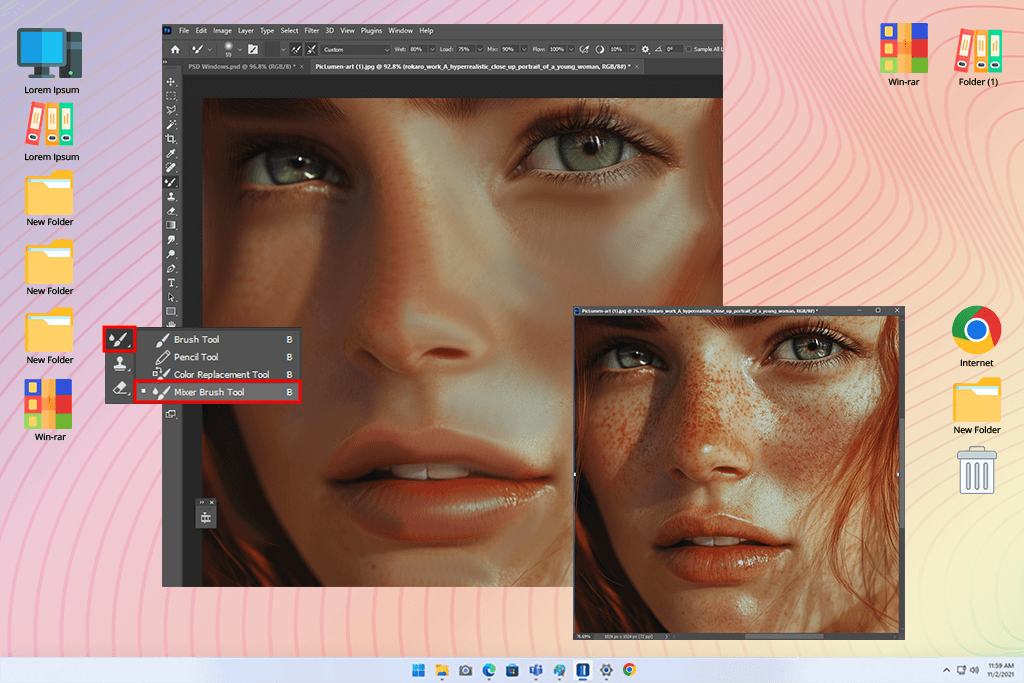This screenshot has height=683, width=1024.
Task: Switch to PSD Windows.psd document tab
Action: click(x=242, y=67)
